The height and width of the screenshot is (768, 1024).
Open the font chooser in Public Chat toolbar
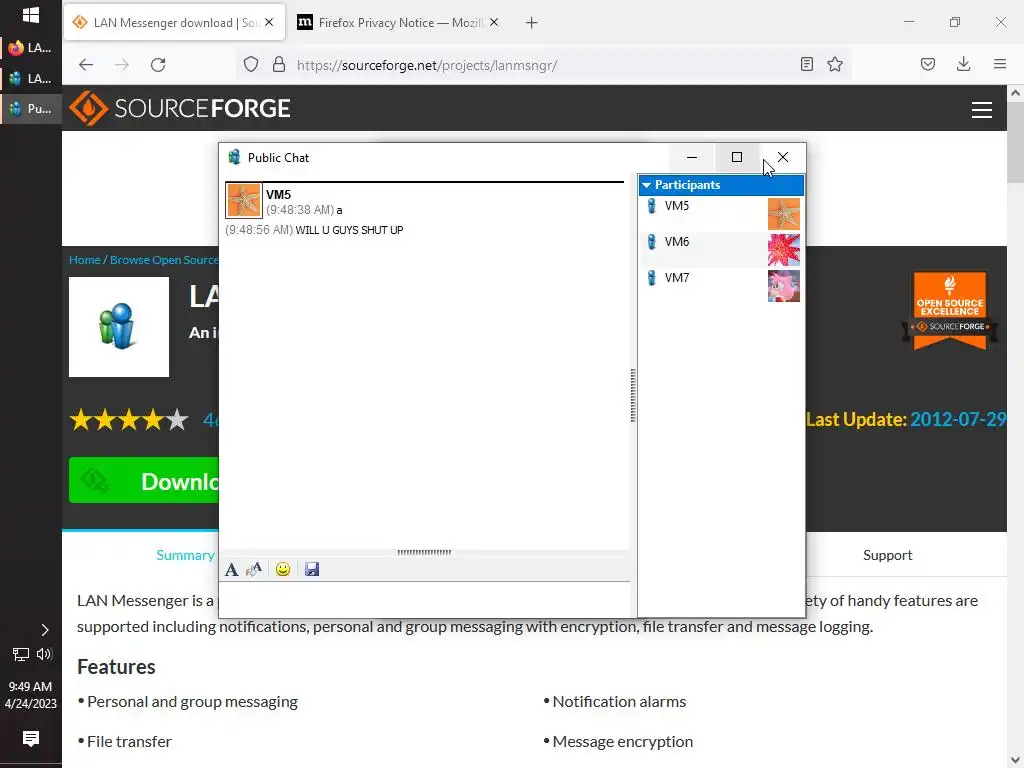(231, 569)
